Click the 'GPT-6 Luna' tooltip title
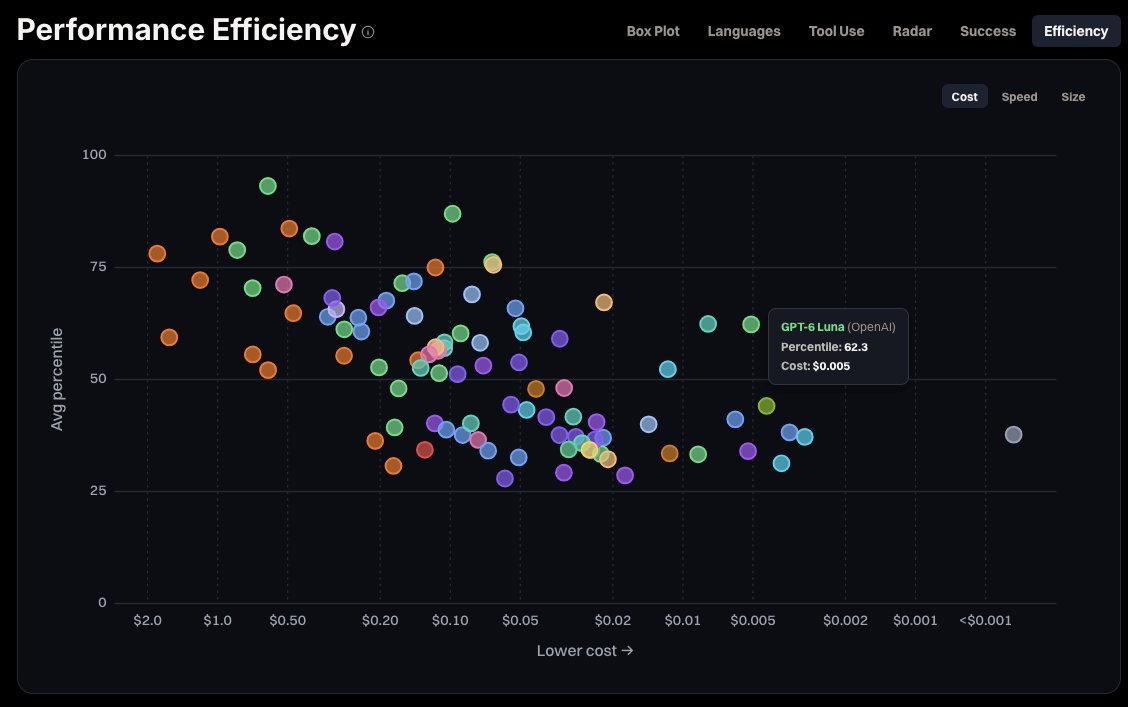1128x707 pixels. (x=812, y=327)
